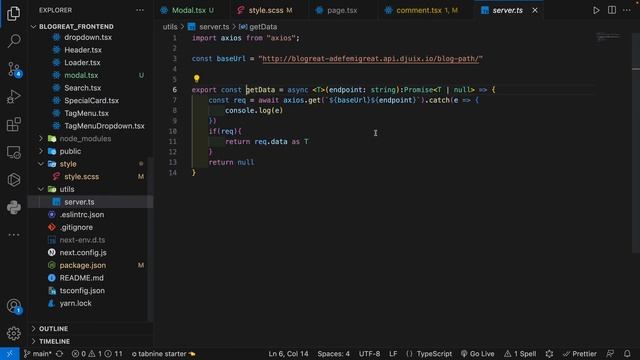Open notifications bell in status bar
The width and height of the screenshot is (640, 360).
coord(627,354)
